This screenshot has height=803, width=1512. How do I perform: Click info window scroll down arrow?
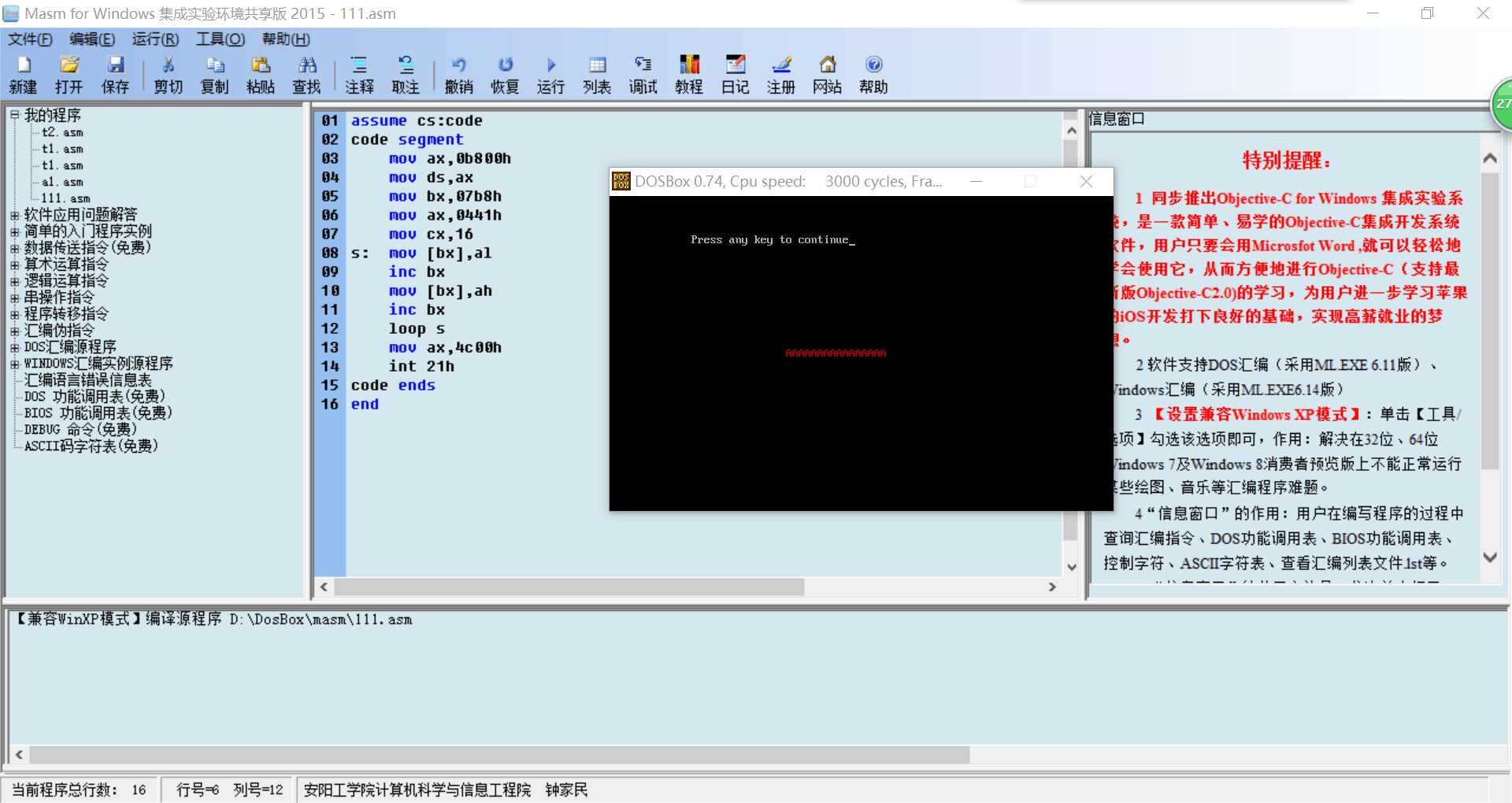coord(1489,557)
